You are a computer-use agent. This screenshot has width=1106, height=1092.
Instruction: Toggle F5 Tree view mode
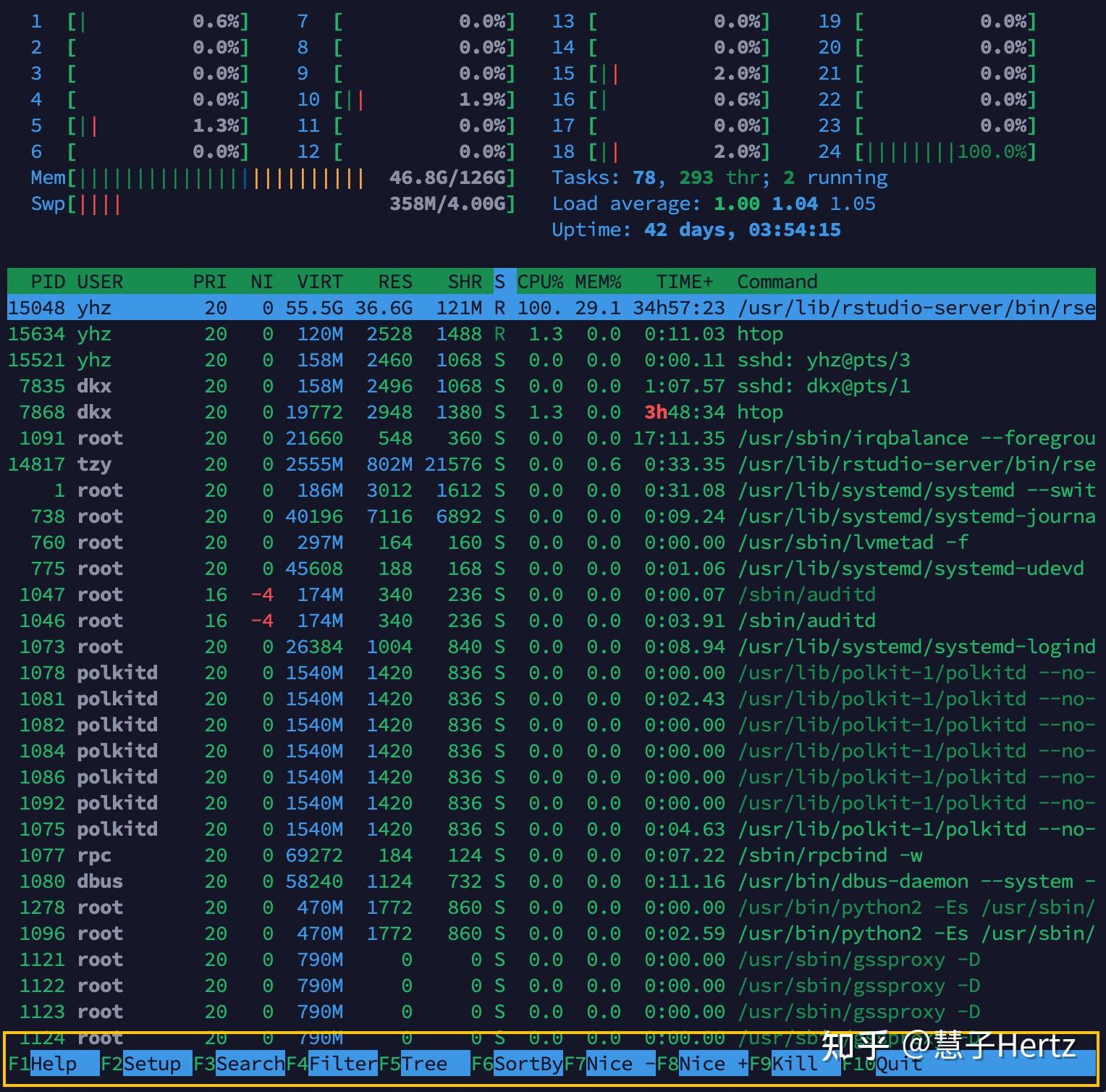(x=423, y=1064)
